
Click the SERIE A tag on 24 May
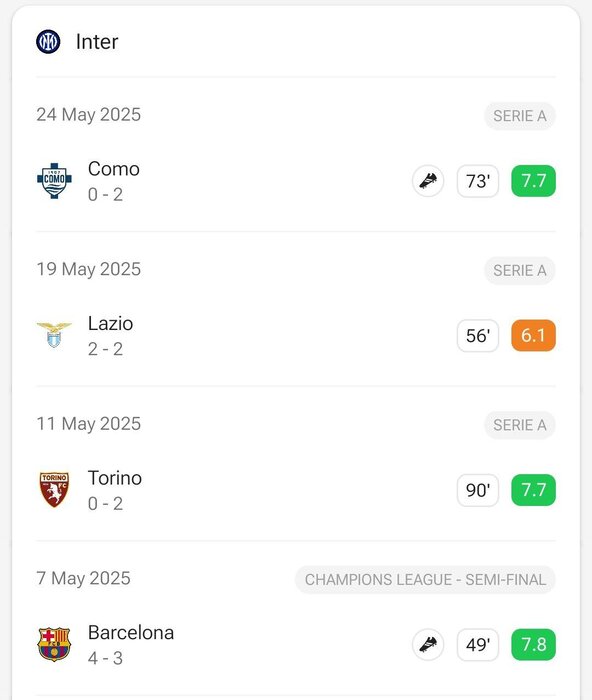pyautogui.click(x=520, y=116)
